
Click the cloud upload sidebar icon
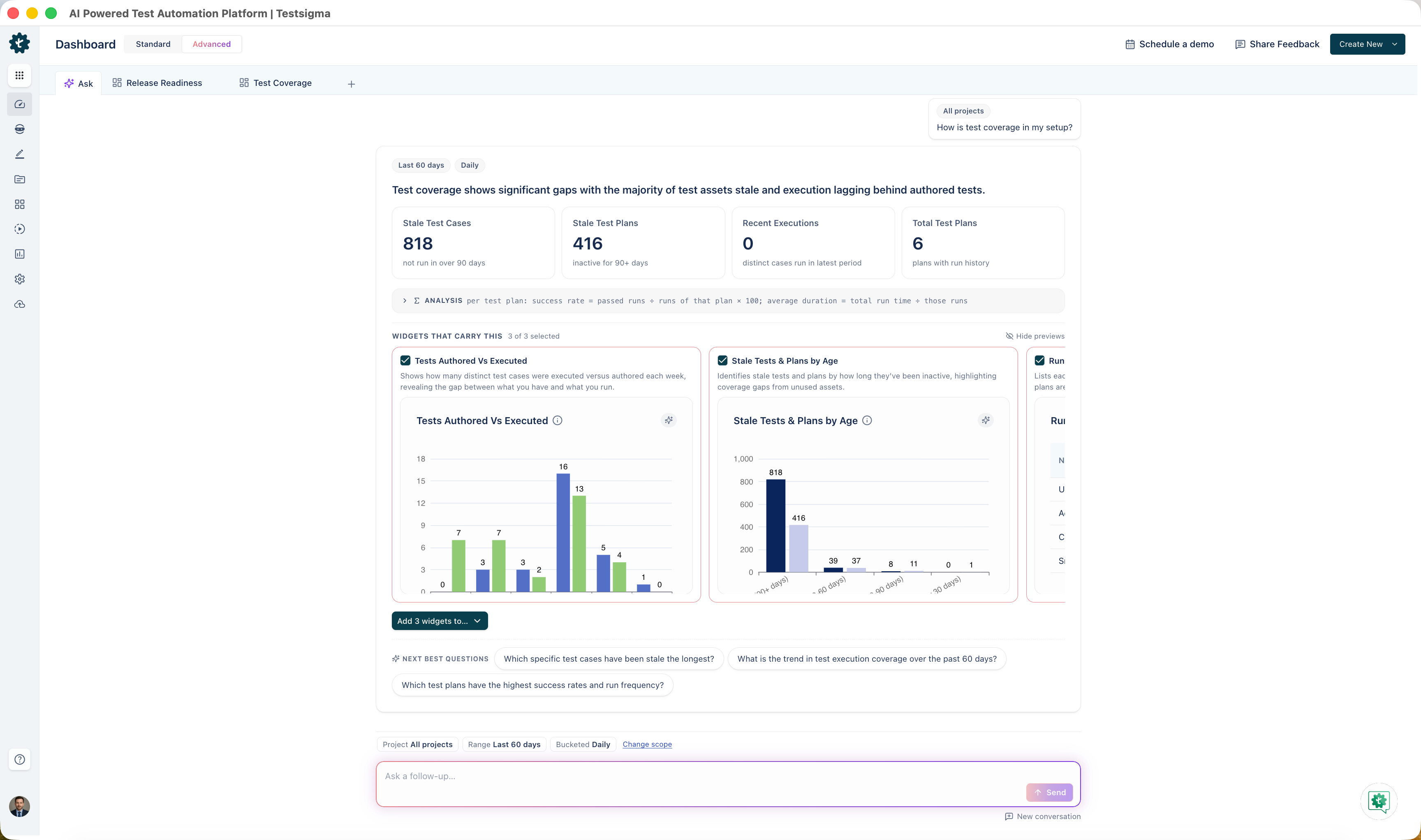coord(19,304)
